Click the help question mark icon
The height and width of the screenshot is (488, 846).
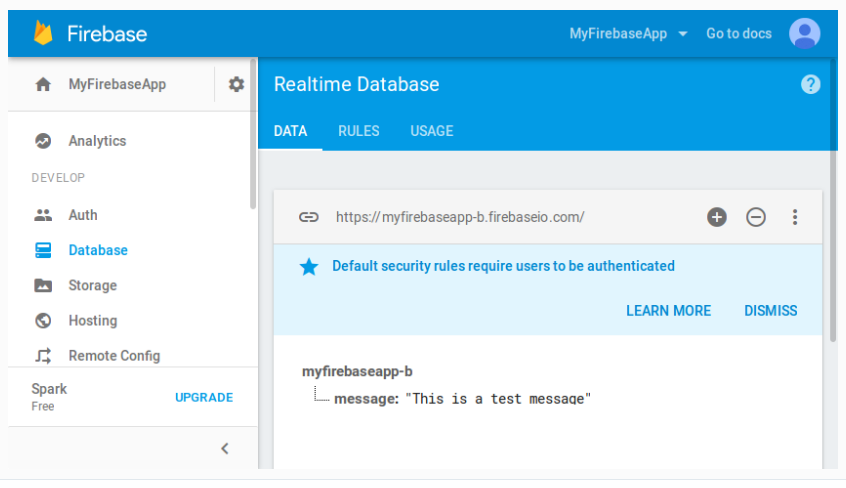(811, 85)
